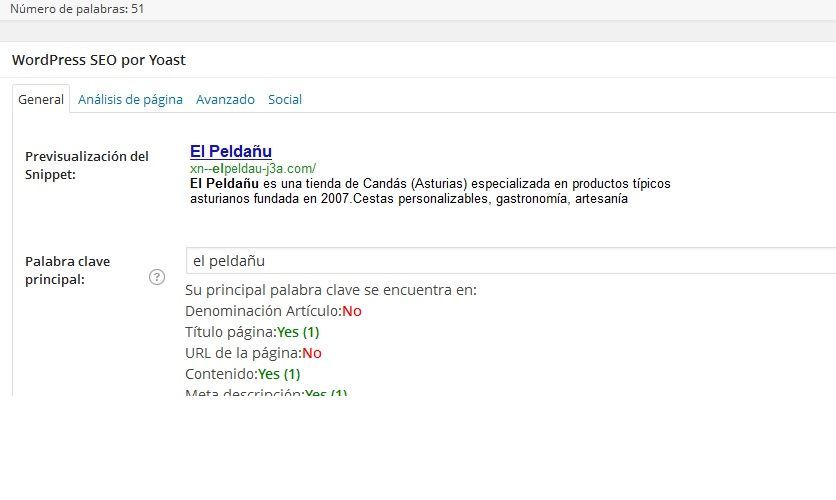Click the Título página: Yes (1) result

pos(252,332)
